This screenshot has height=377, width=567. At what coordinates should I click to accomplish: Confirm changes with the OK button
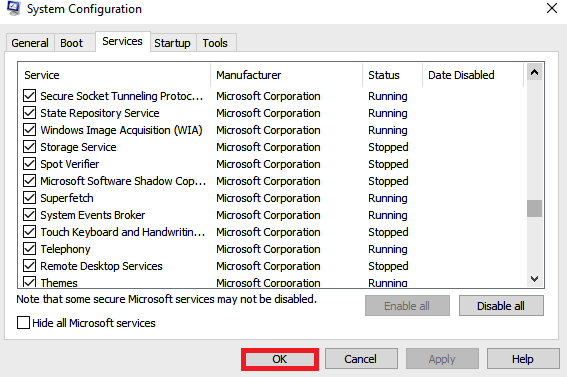tap(280, 359)
